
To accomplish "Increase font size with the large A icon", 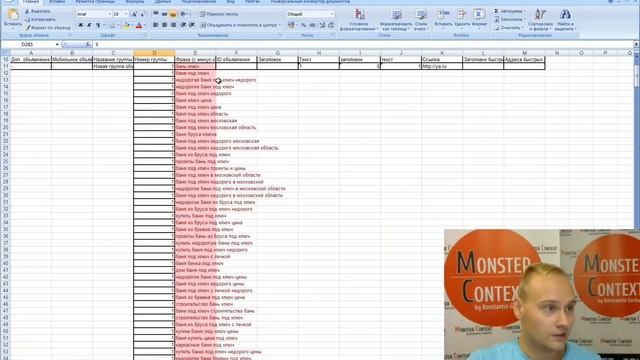I will pyautogui.click(x=134, y=14).
